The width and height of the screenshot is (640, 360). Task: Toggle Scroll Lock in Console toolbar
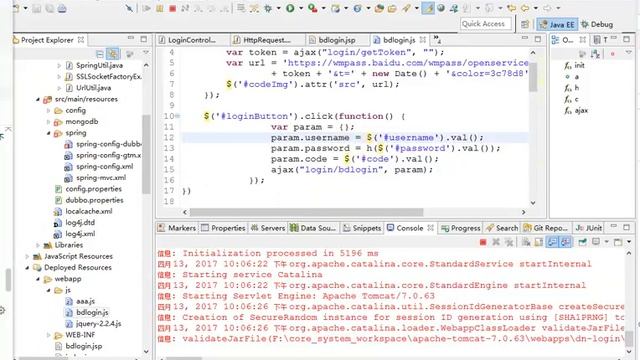click(539, 242)
